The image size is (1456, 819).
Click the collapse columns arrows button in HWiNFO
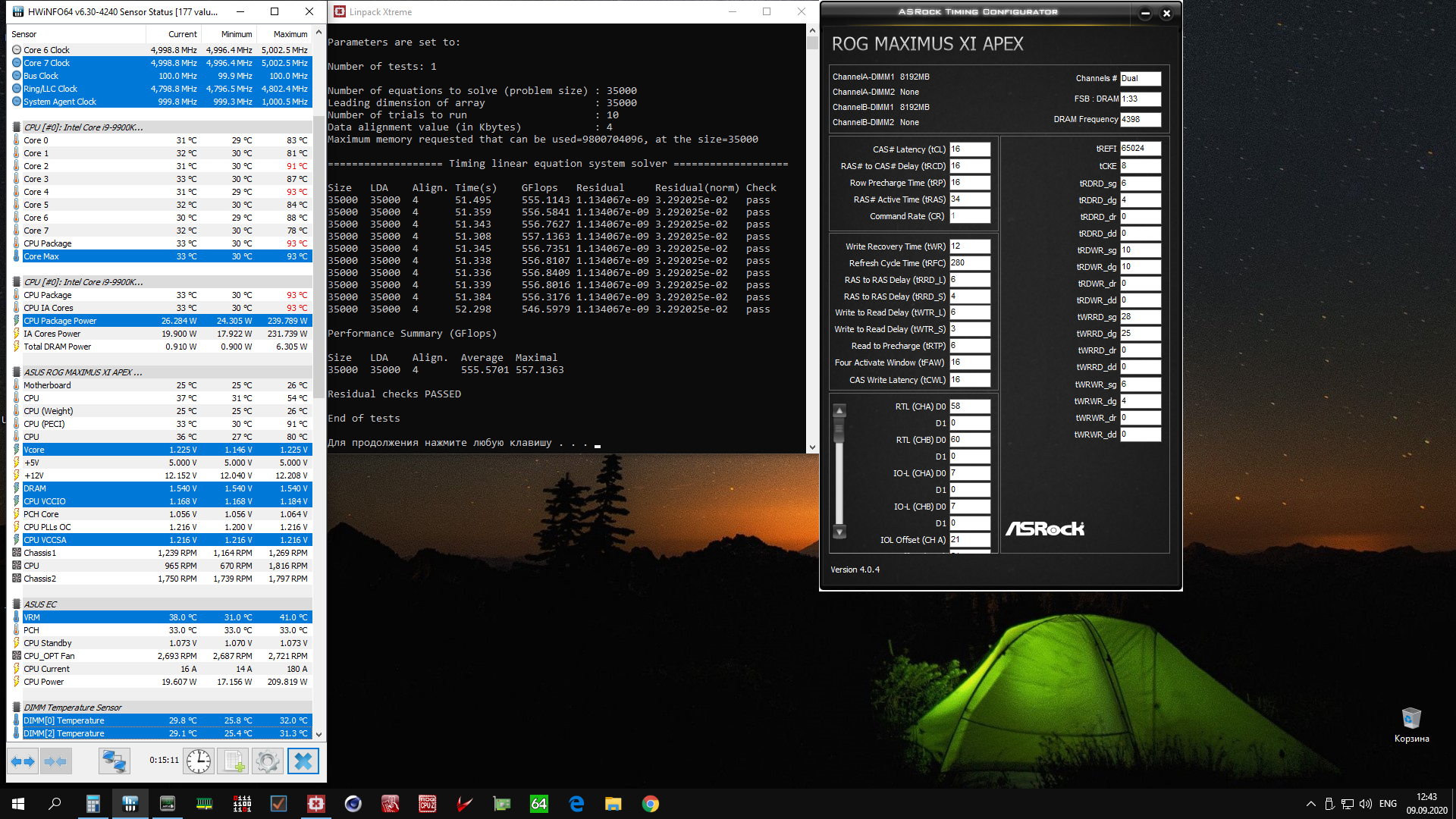(x=55, y=761)
